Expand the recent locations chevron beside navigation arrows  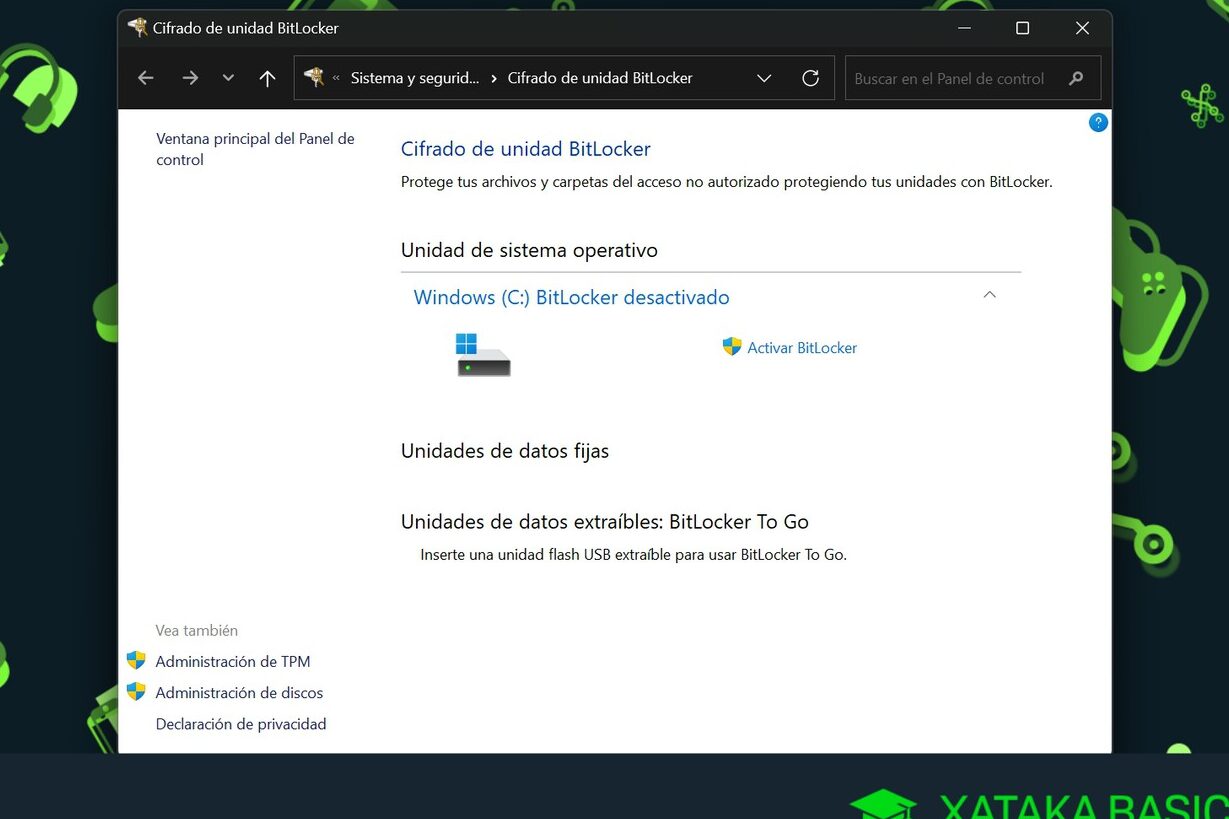pos(227,77)
